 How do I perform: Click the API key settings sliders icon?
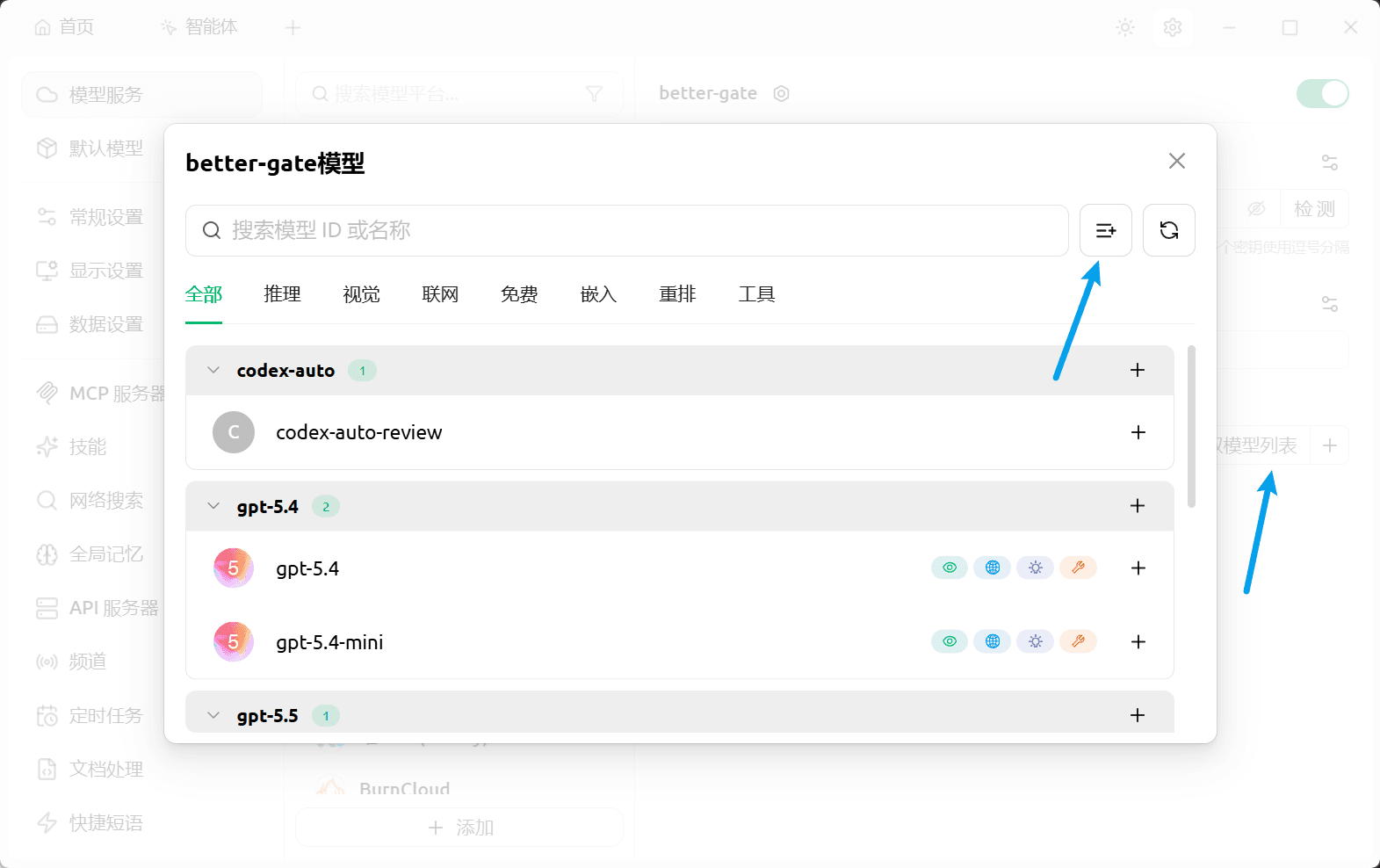point(1330,163)
